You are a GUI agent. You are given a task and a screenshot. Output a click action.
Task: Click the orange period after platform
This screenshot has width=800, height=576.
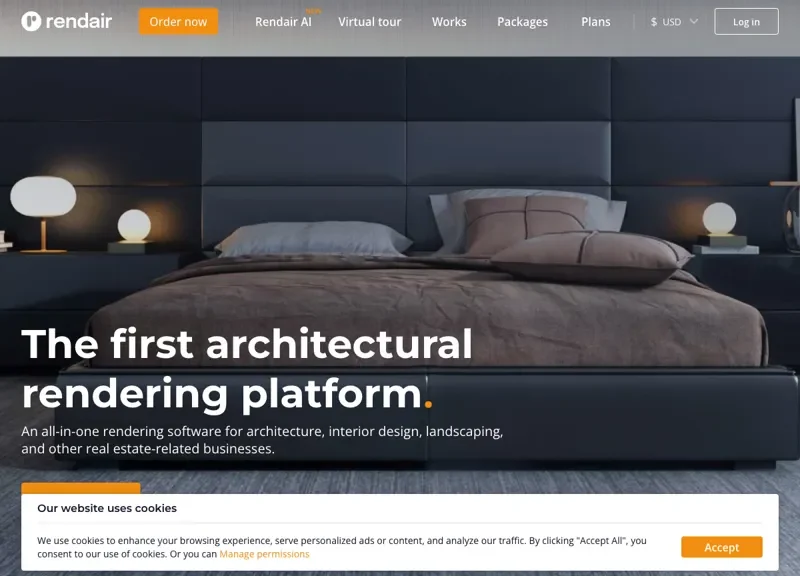click(x=428, y=405)
